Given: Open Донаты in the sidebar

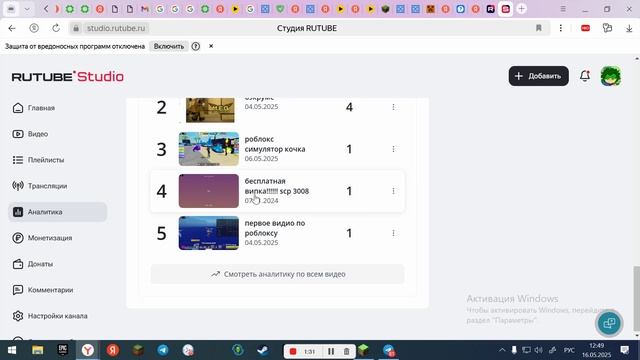Looking at the screenshot, I should pos(33,264).
